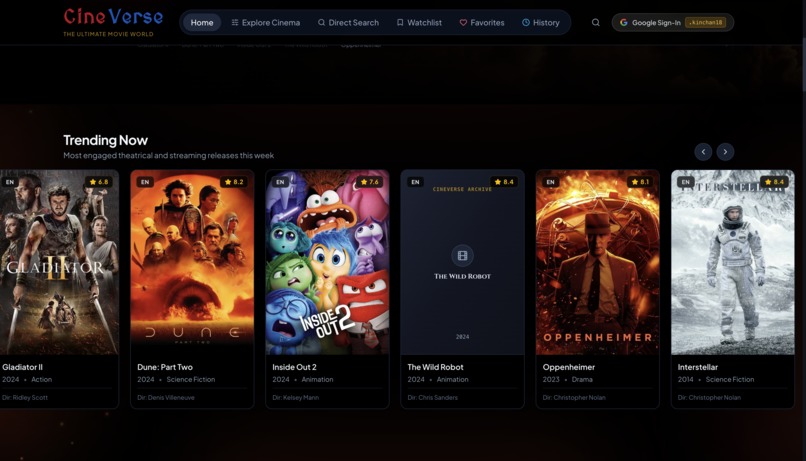This screenshot has width=806, height=461.
Task: Click EN badge on Interstellar poster
Action: click(x=686, y=182)
